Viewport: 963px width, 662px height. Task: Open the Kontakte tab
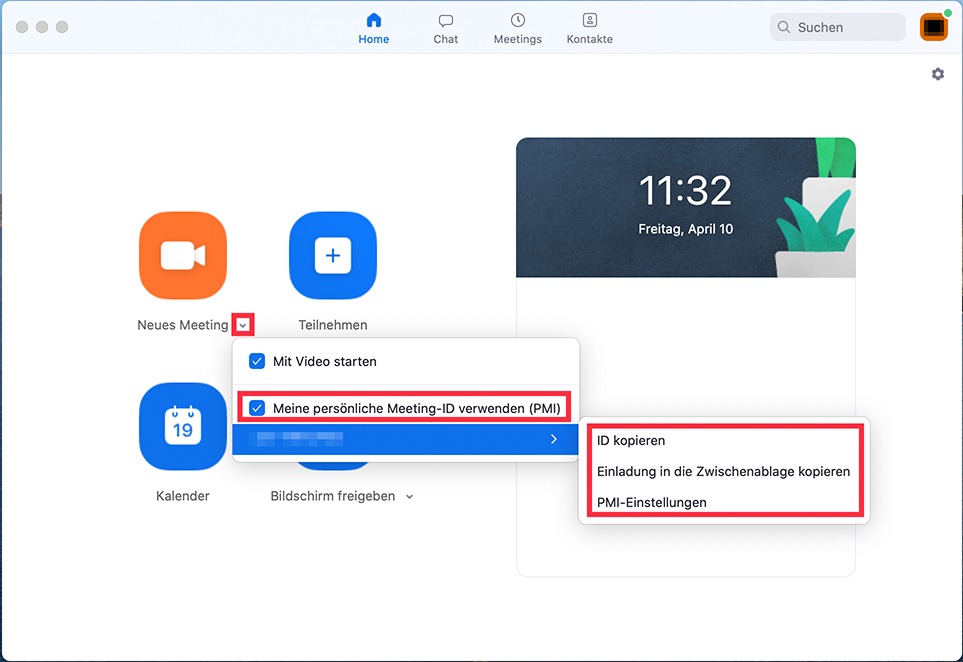(590, 29)
